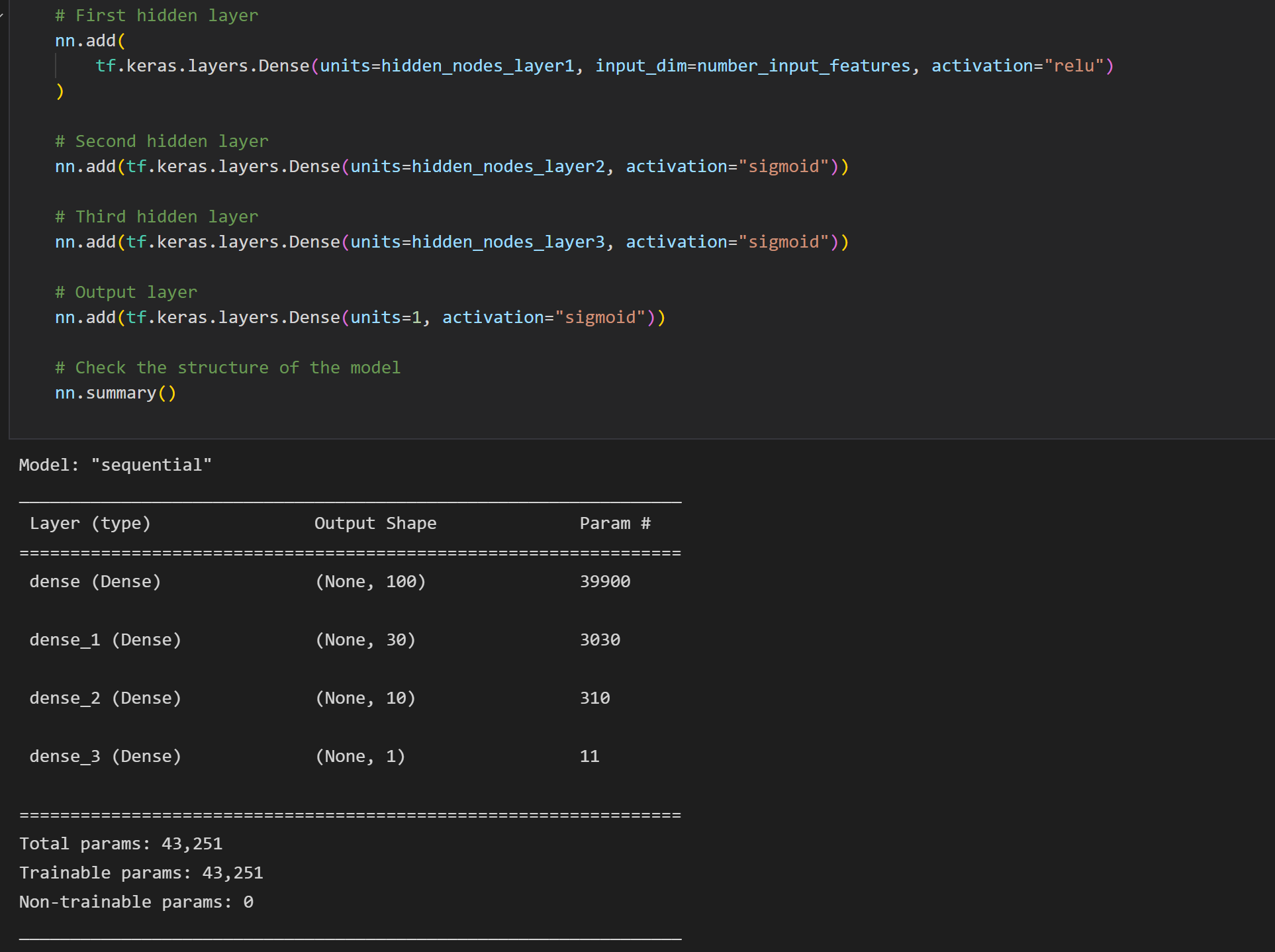Click '# Check the structure of the model' comment

[228, 367]
